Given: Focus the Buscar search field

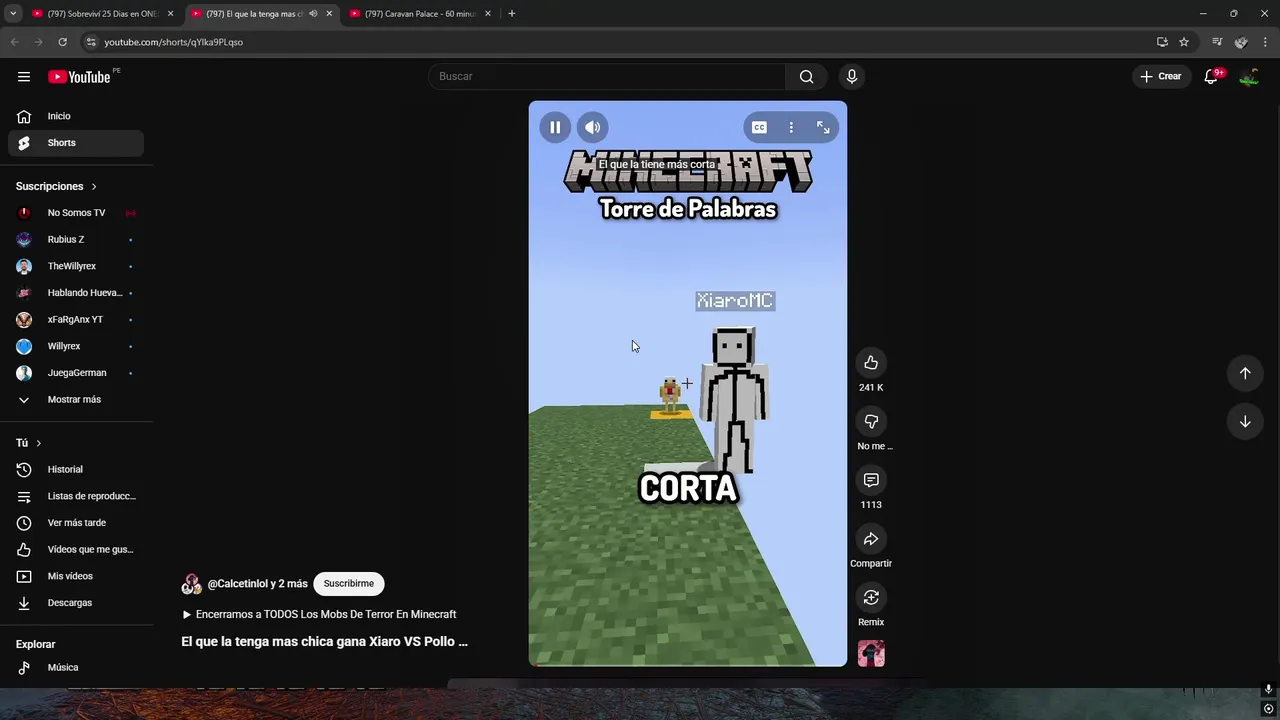Looking at the screenshot, I should [608, 76].
